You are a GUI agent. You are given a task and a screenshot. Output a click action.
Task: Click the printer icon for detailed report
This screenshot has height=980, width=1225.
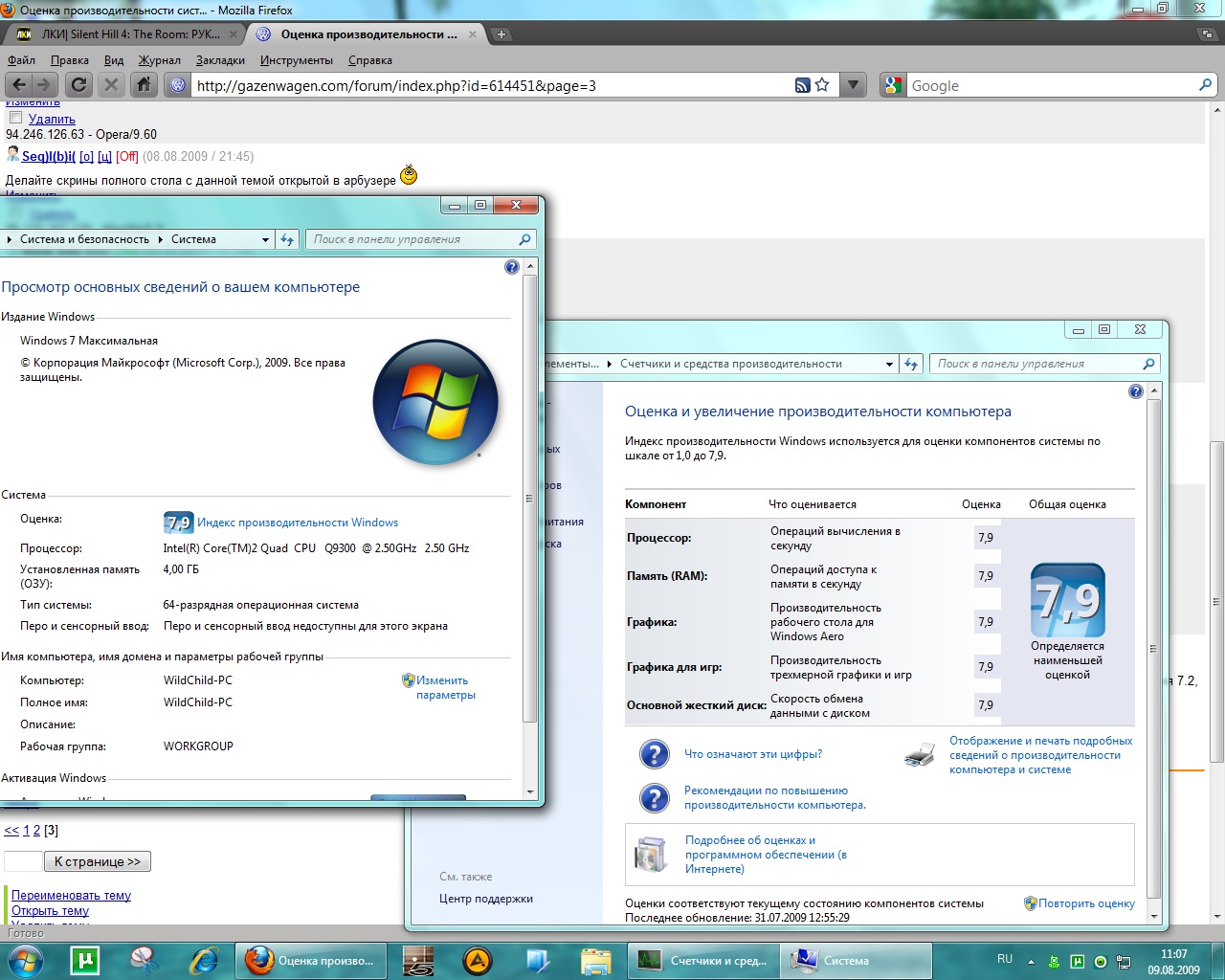[x=920, y=755]
